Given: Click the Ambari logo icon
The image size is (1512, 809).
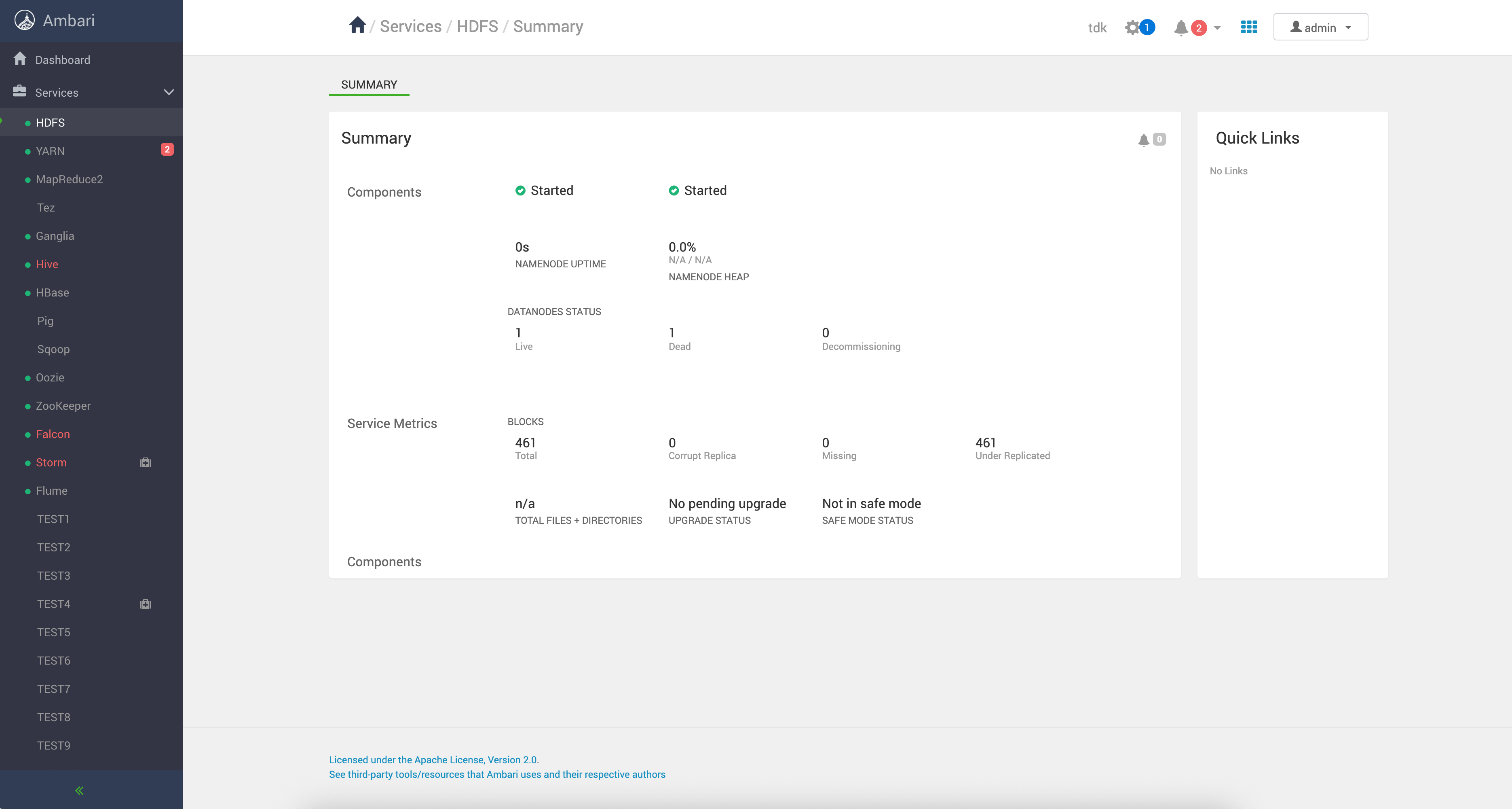Looking at the screenshot, I should click(x=24, y=21).
